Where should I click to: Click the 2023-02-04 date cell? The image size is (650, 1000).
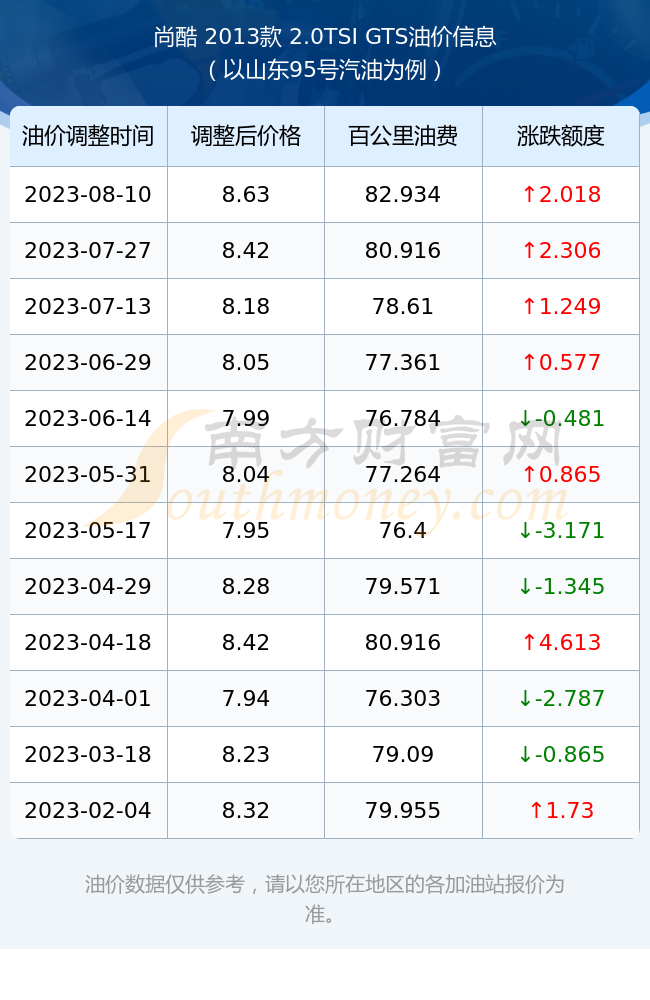coord(88,811)
